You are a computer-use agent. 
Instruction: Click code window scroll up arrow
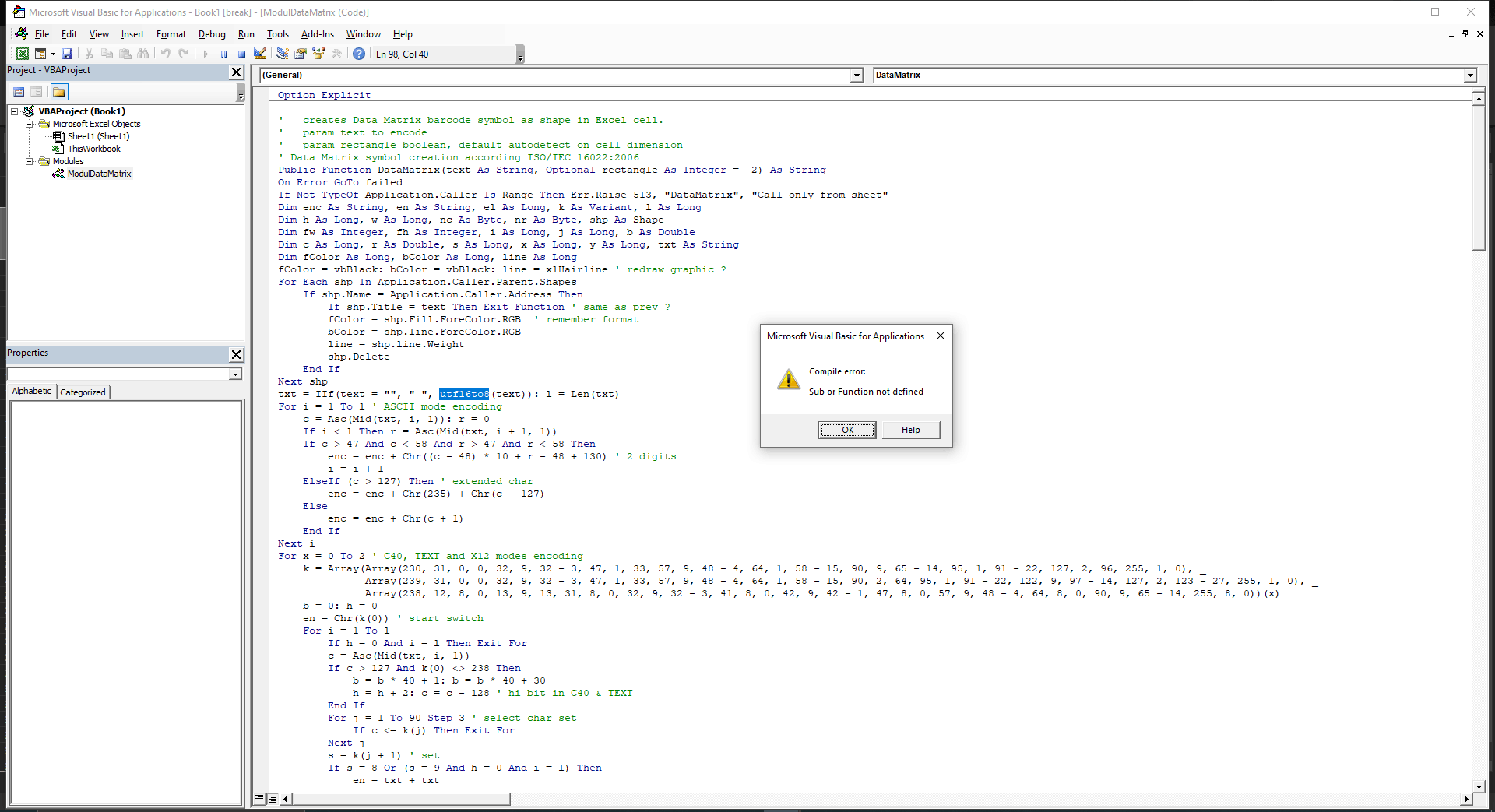click(x=1479, y=98)
